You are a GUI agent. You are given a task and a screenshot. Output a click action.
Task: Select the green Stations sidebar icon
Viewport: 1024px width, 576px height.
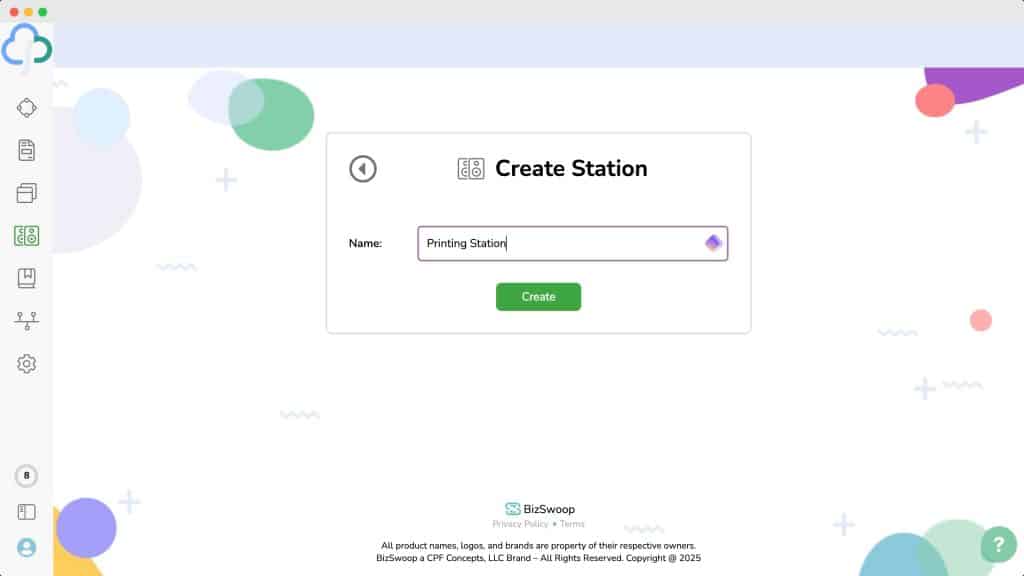click(x=27, y=236)
